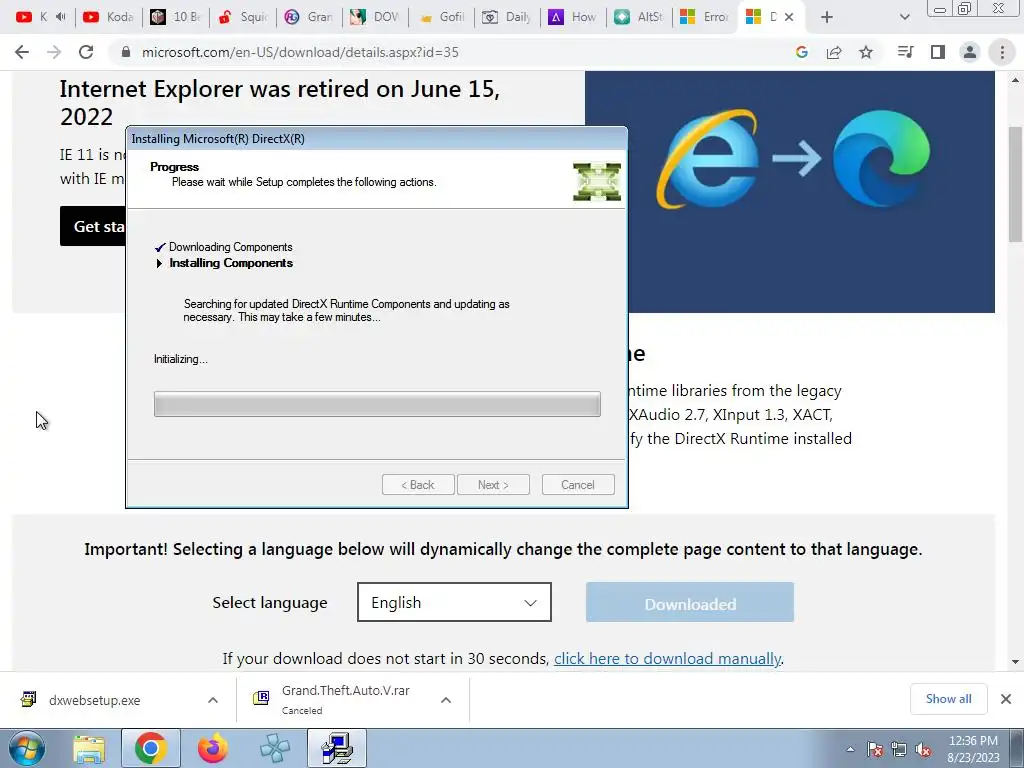1024x768 pixels.
Task: Mute audio icon on first tab
Action: (x=61, y=17)
